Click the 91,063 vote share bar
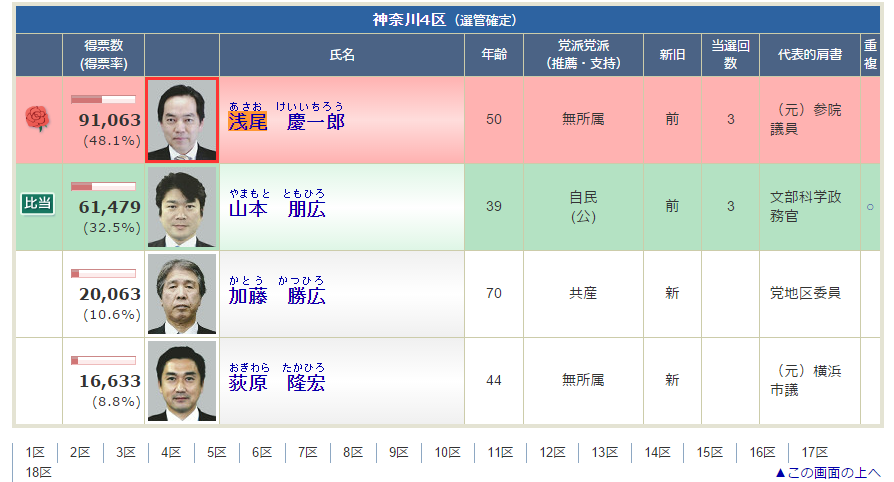The height and width of the screenshot is (482, 894). point(103,100)
